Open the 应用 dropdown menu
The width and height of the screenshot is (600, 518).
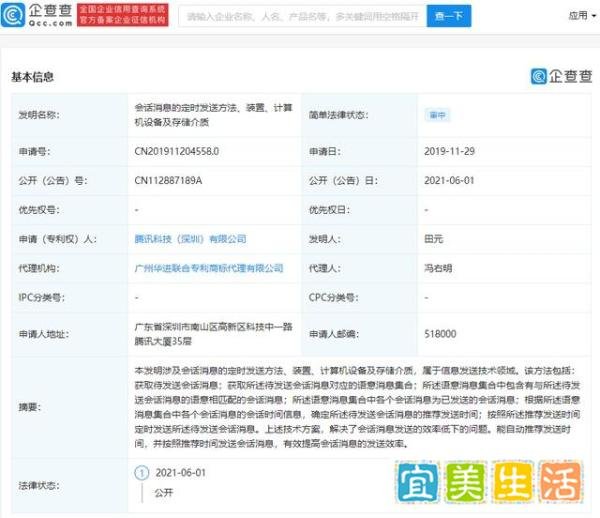pos(582,16)
